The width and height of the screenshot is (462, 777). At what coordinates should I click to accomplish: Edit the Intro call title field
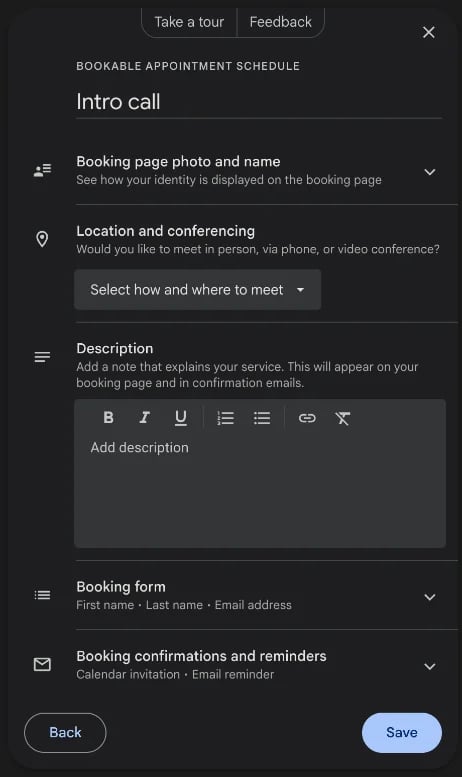(259, 102)
